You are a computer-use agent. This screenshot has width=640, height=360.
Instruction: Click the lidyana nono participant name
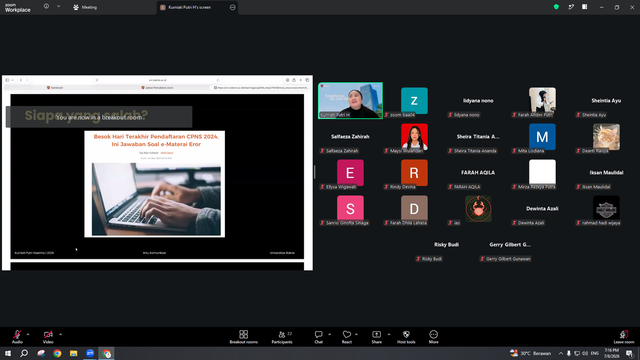[478, 100]
